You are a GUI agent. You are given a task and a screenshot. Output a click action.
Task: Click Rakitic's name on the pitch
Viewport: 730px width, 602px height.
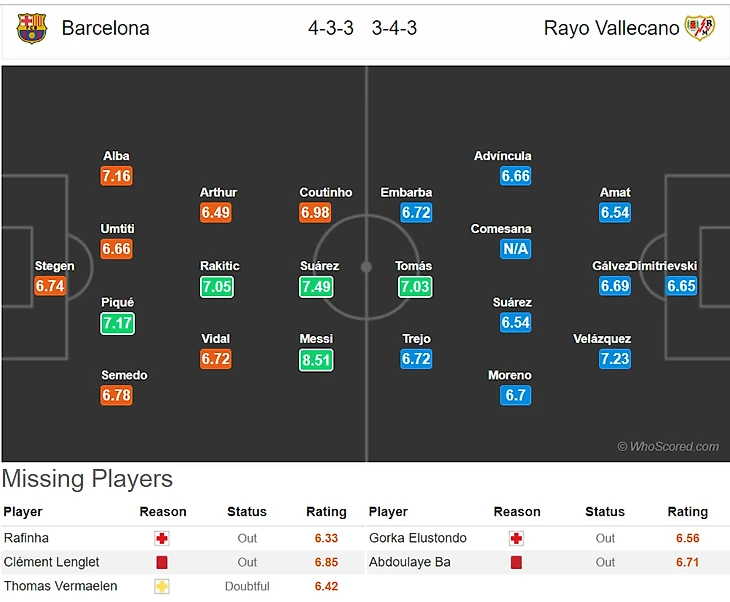pos(219,266)
